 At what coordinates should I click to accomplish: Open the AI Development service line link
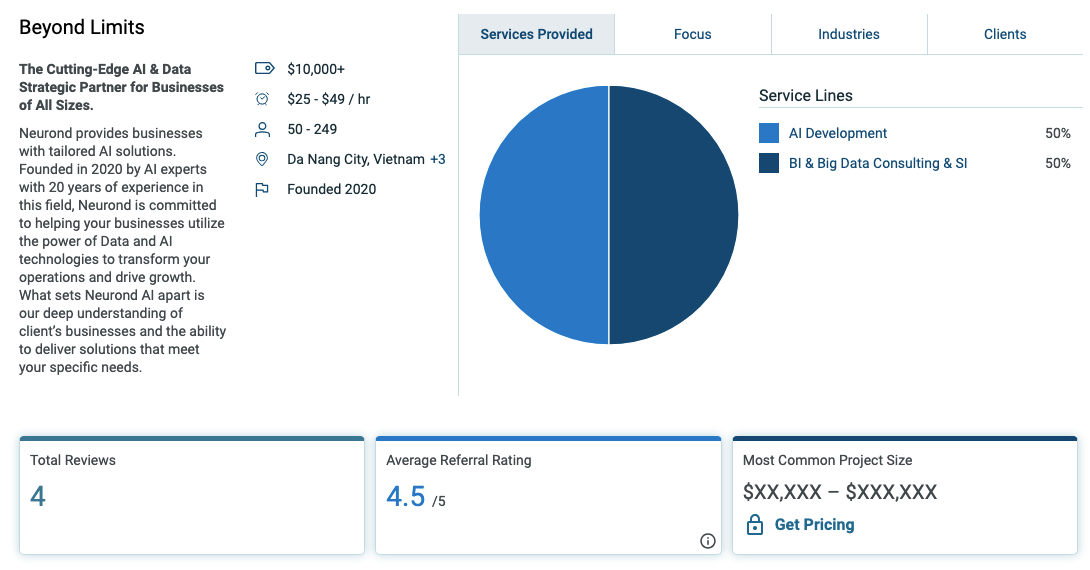pos(838,133)
